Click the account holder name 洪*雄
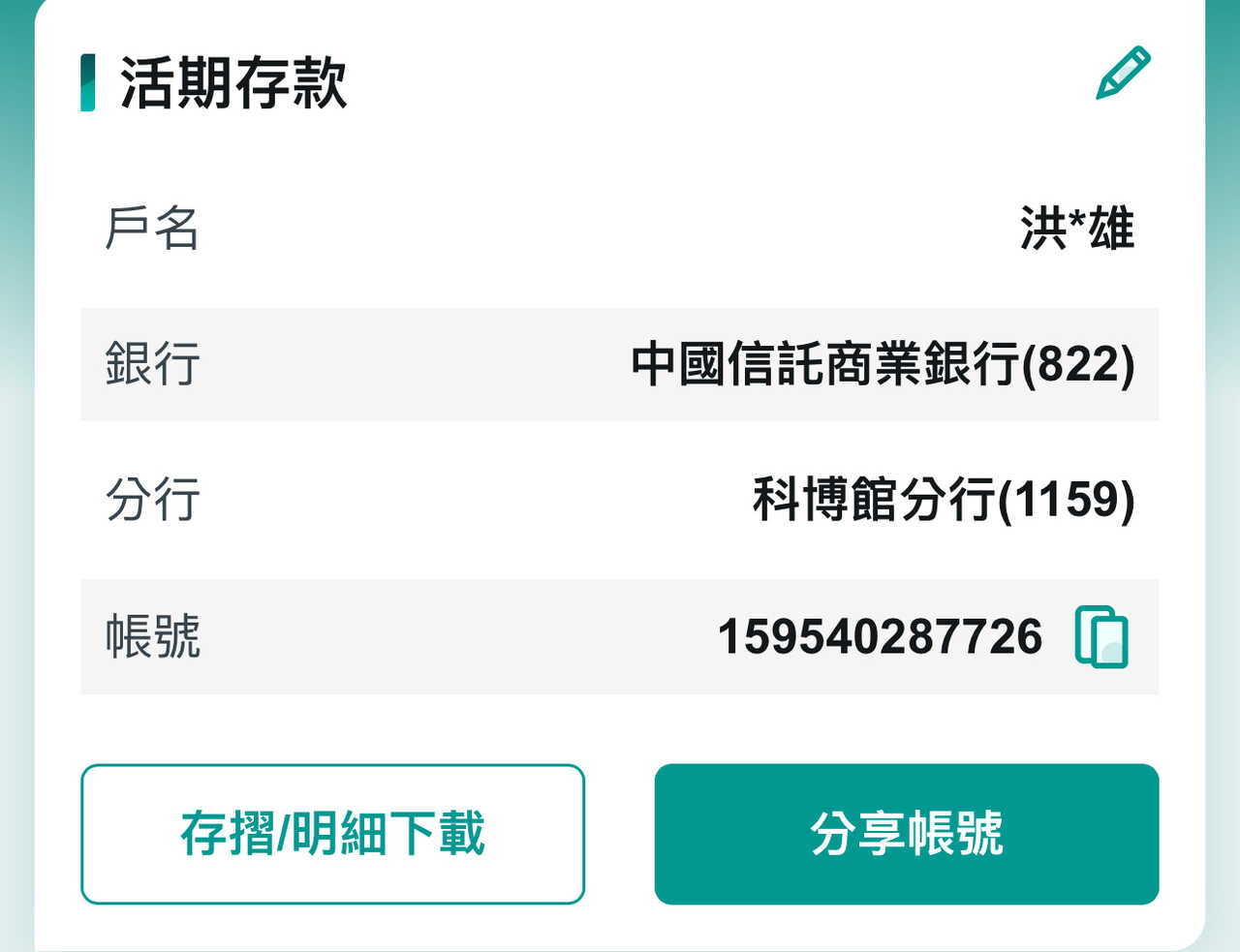 pos(1076,229)
